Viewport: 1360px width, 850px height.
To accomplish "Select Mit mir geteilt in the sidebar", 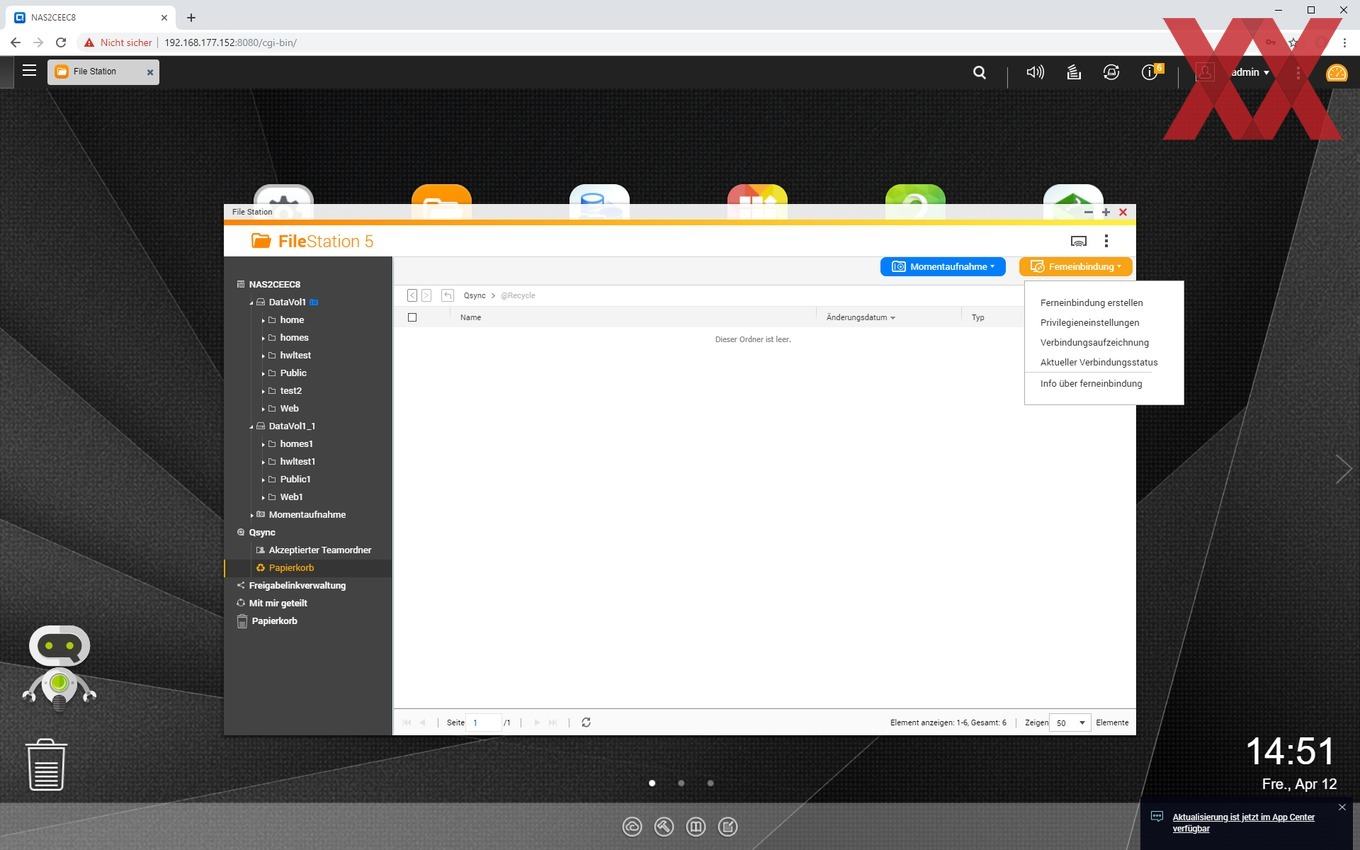I will point(277,603).
